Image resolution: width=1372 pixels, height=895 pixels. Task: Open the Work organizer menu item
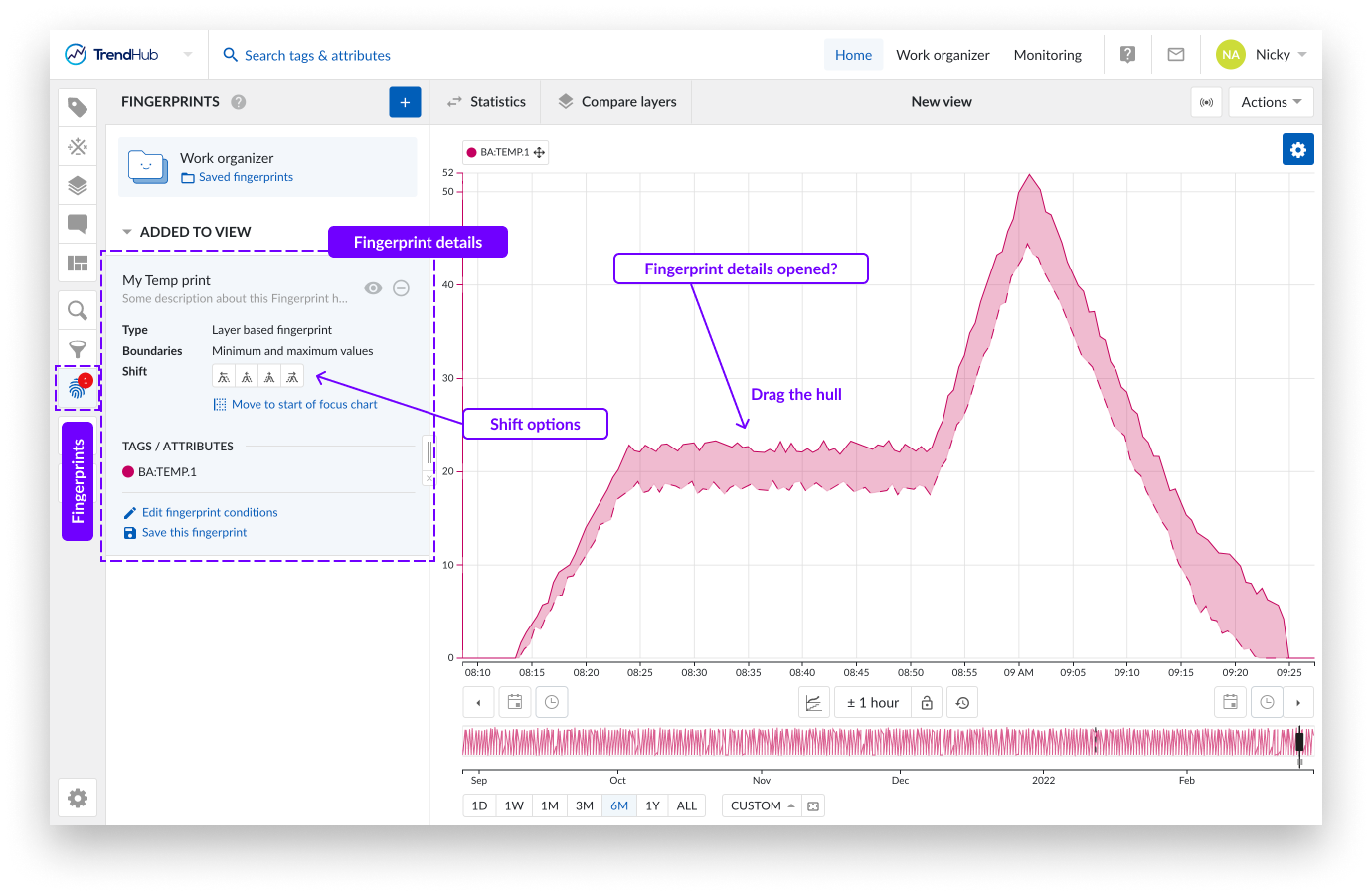point(942,55)
